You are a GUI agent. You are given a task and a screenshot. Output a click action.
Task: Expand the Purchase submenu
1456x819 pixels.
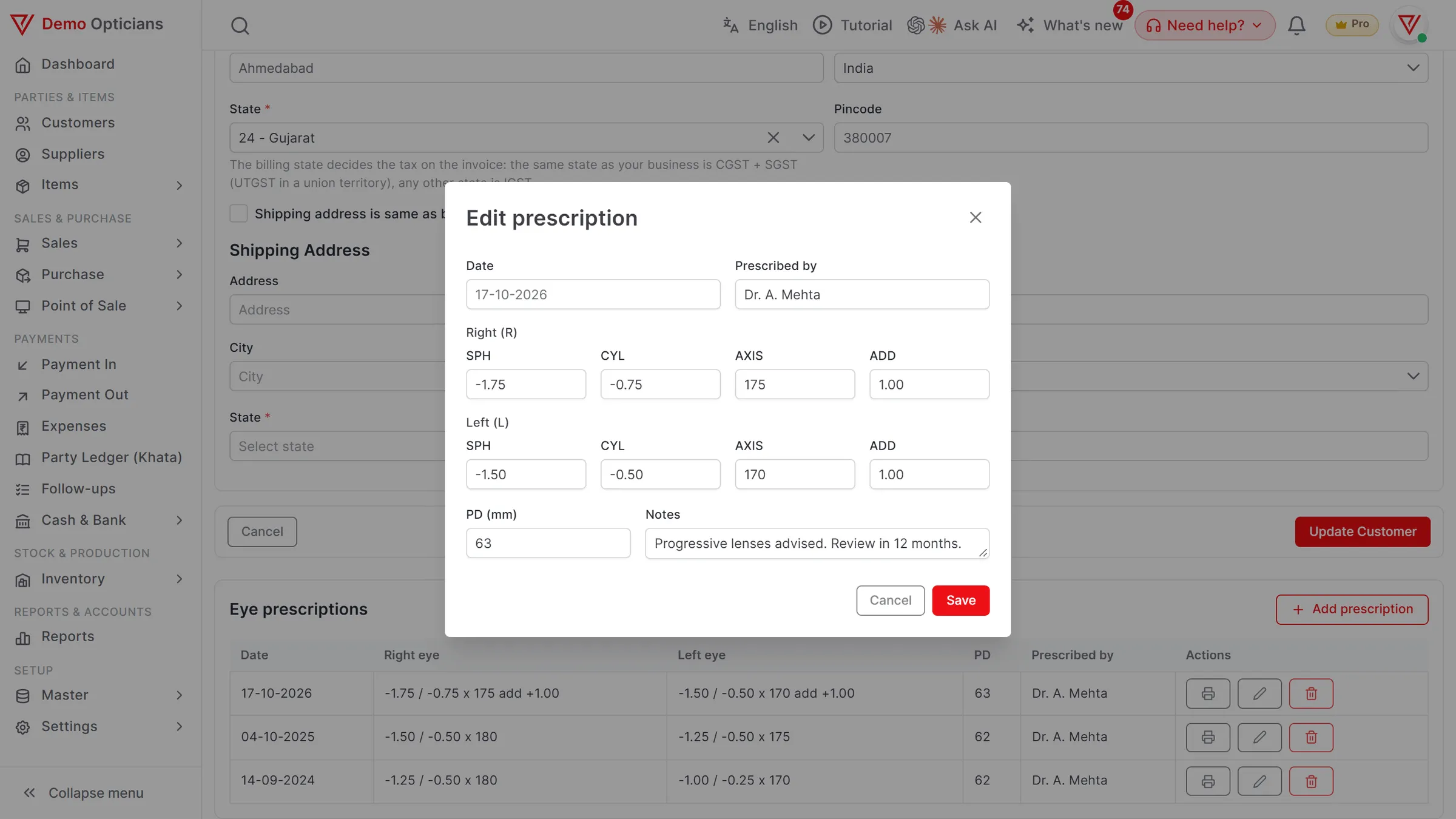tap(179, 275)
